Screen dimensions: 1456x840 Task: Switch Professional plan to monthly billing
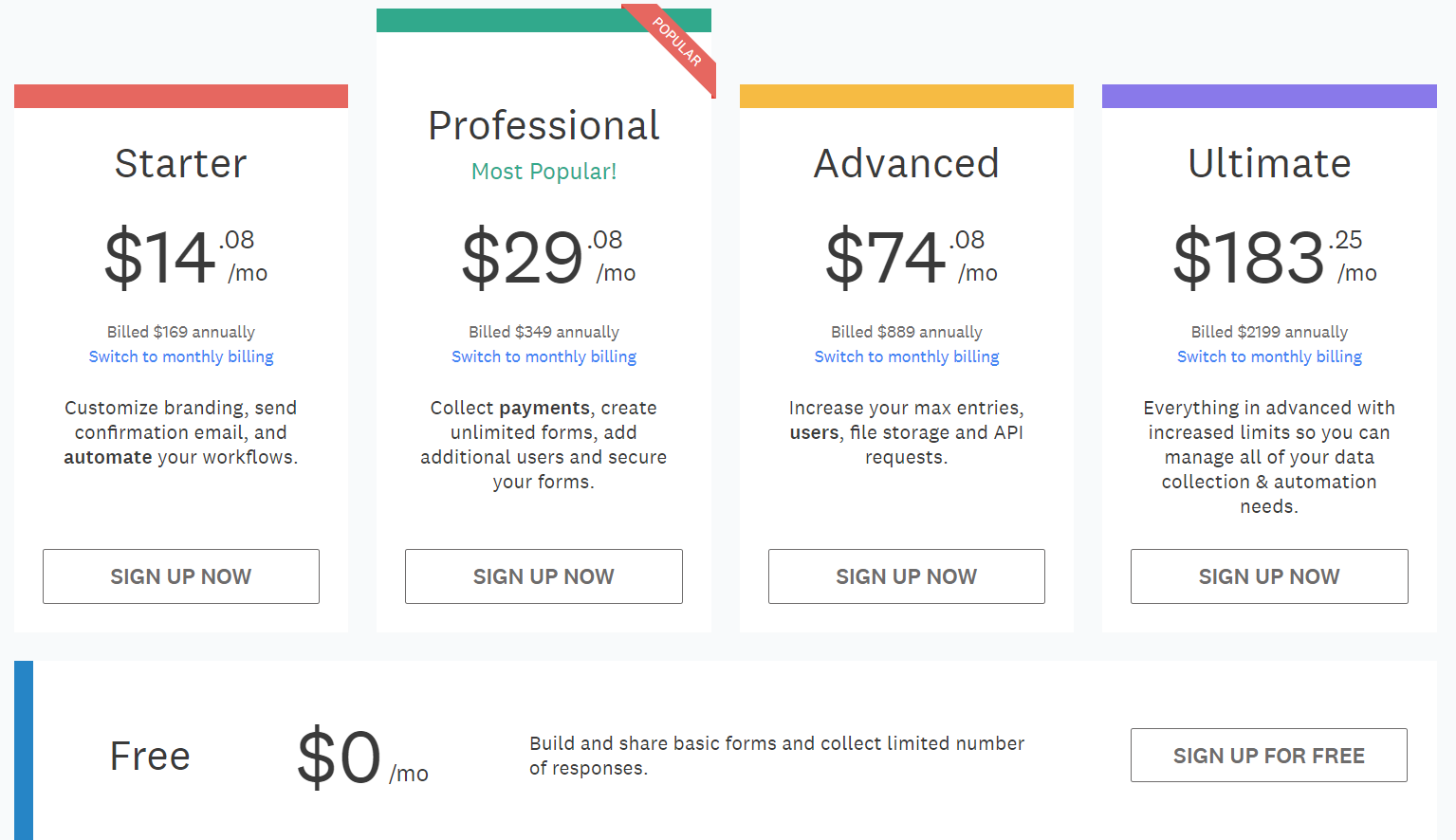[544, 356]
